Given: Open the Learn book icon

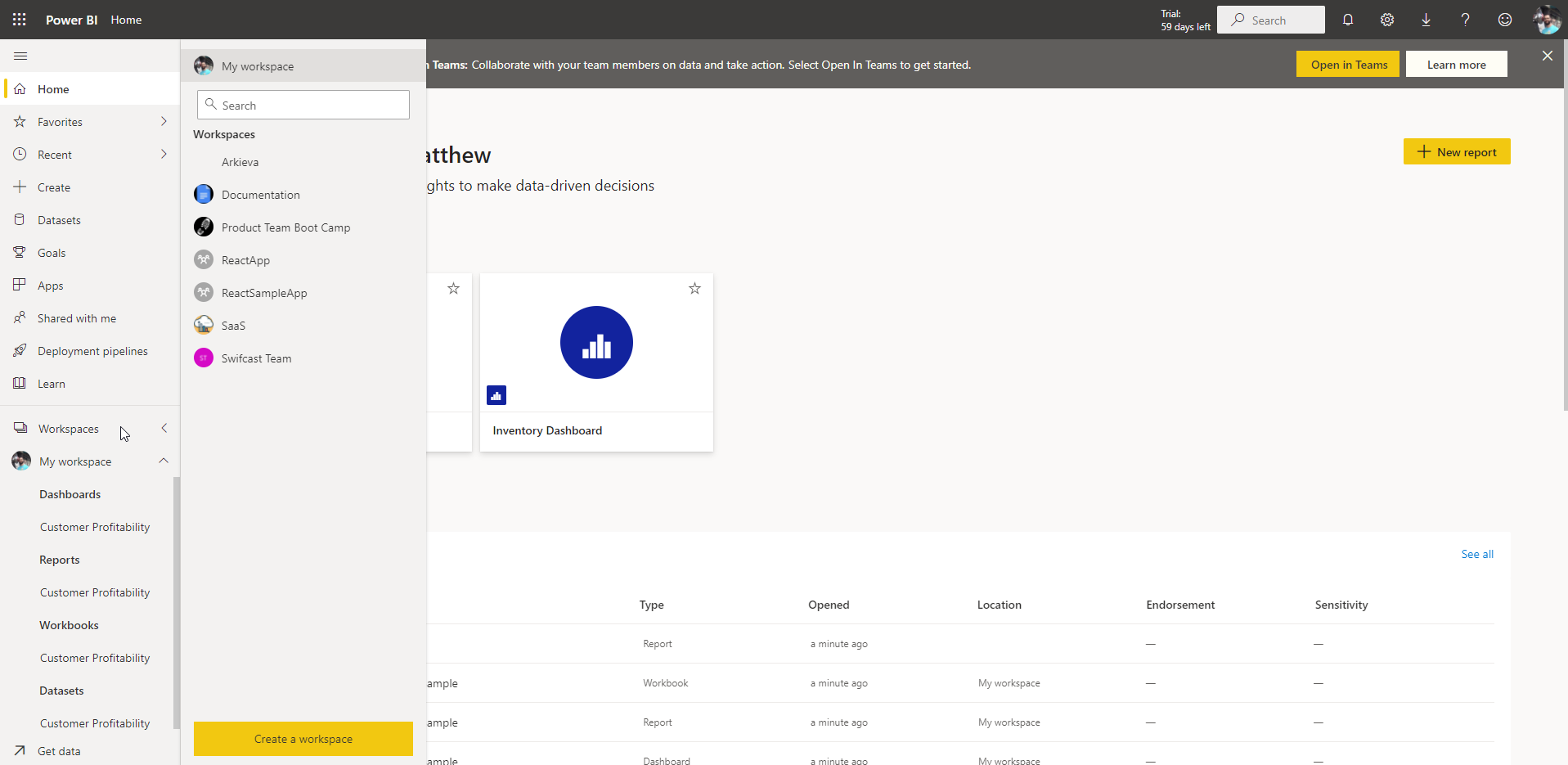Looking at the screenshot, I should coord(20,383).
